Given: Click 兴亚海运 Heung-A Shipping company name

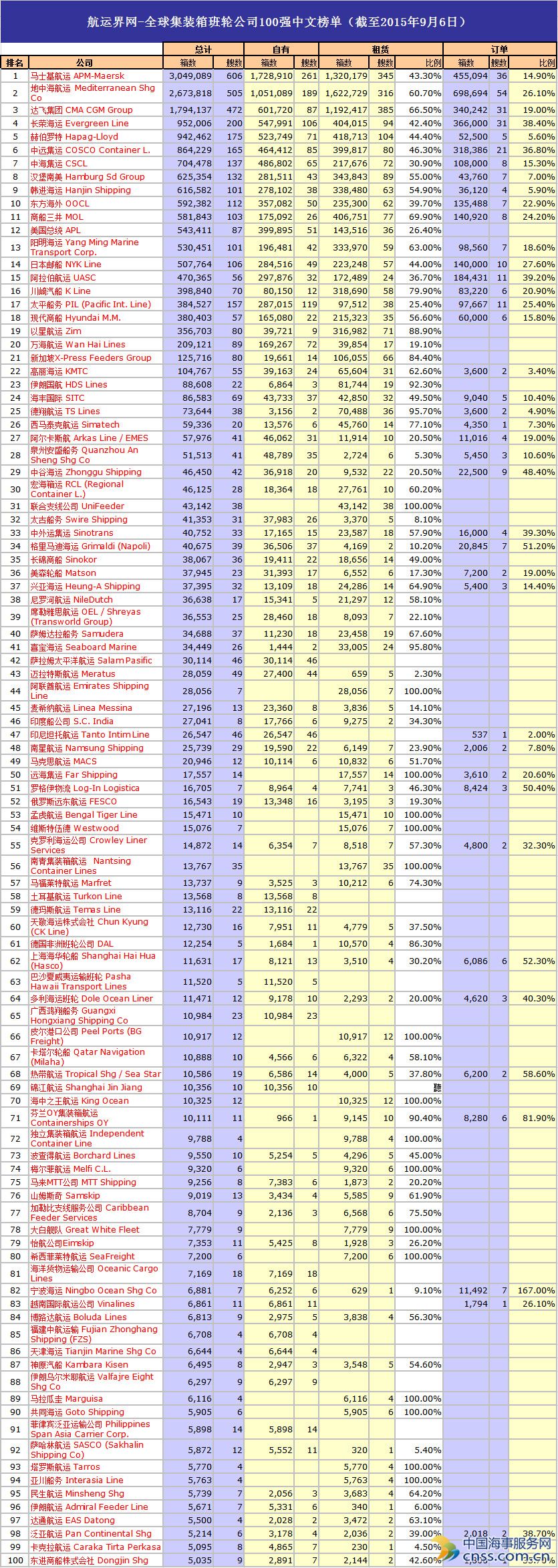Looking at the screenshot, I should [86, 587].
